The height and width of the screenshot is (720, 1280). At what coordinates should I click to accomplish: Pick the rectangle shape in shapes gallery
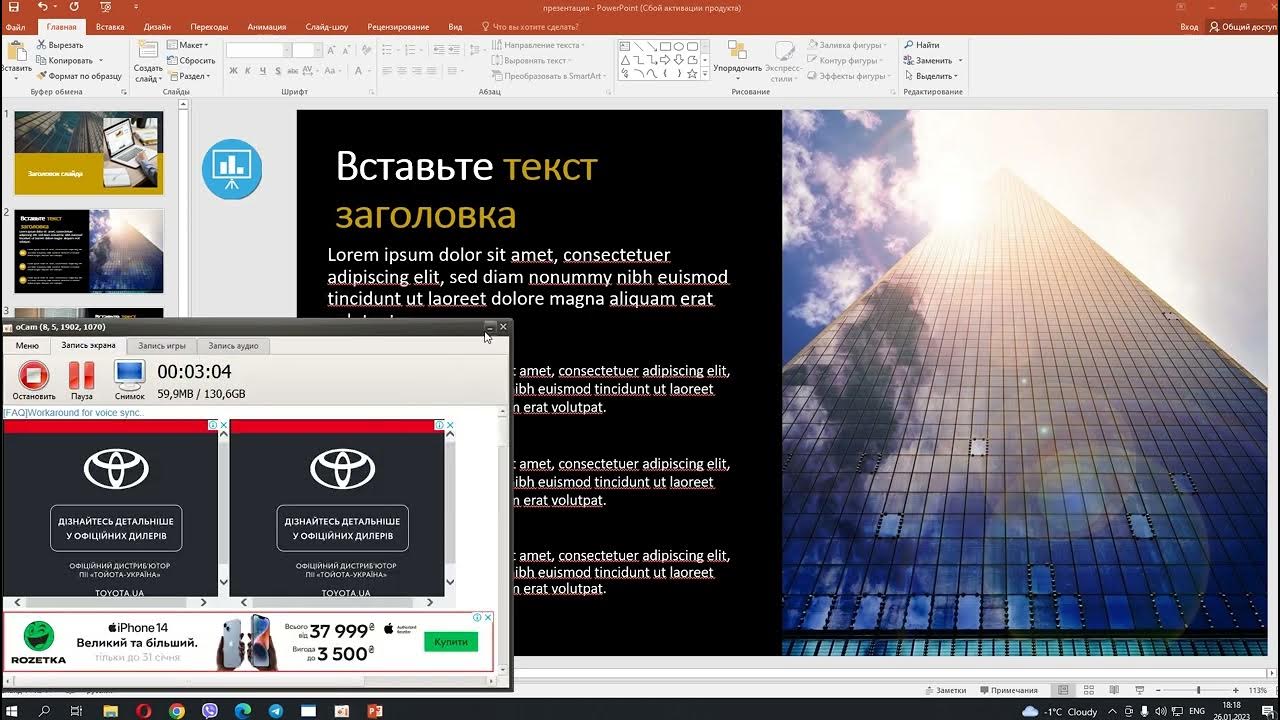point(665,46)
